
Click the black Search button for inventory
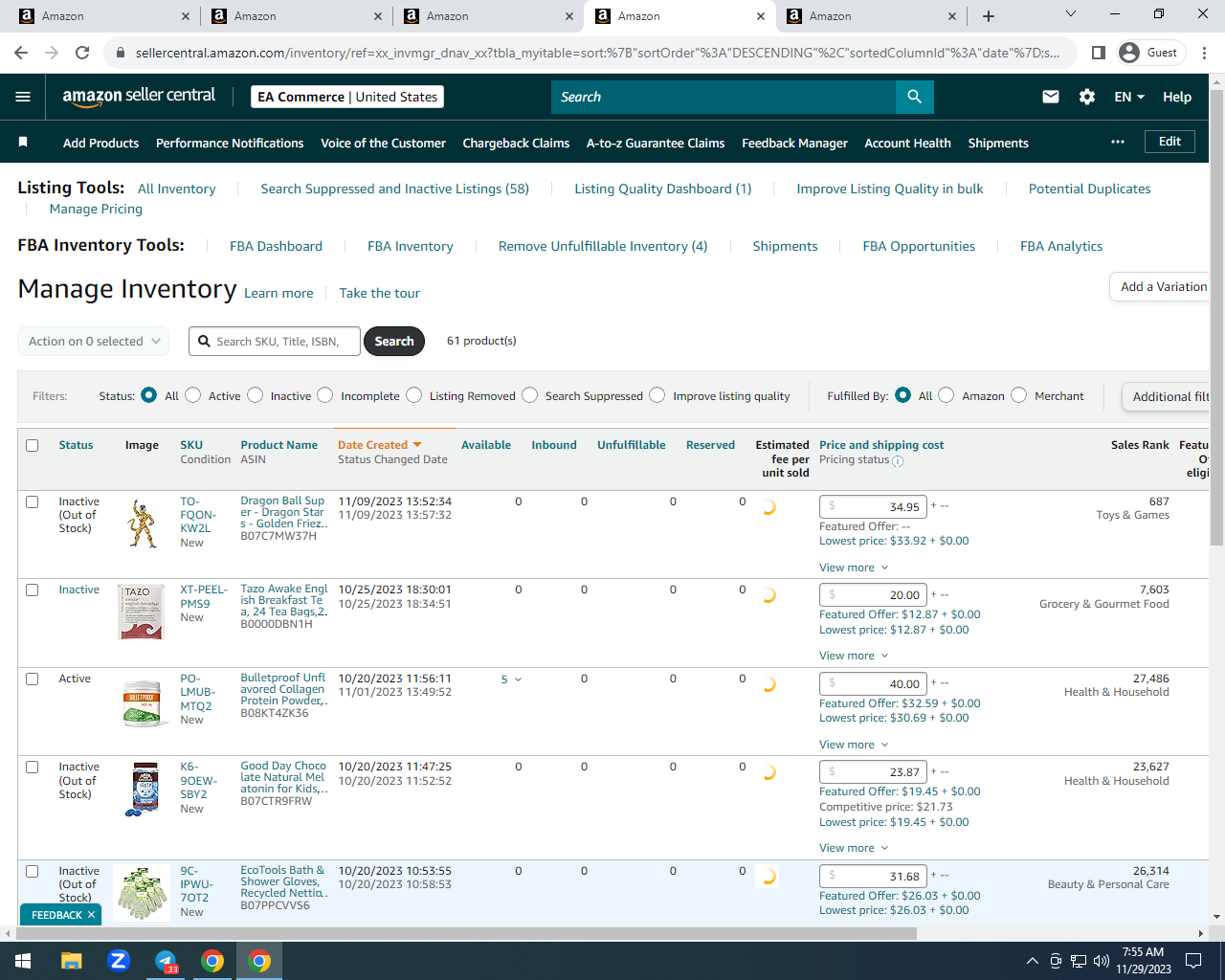[394, 341]
